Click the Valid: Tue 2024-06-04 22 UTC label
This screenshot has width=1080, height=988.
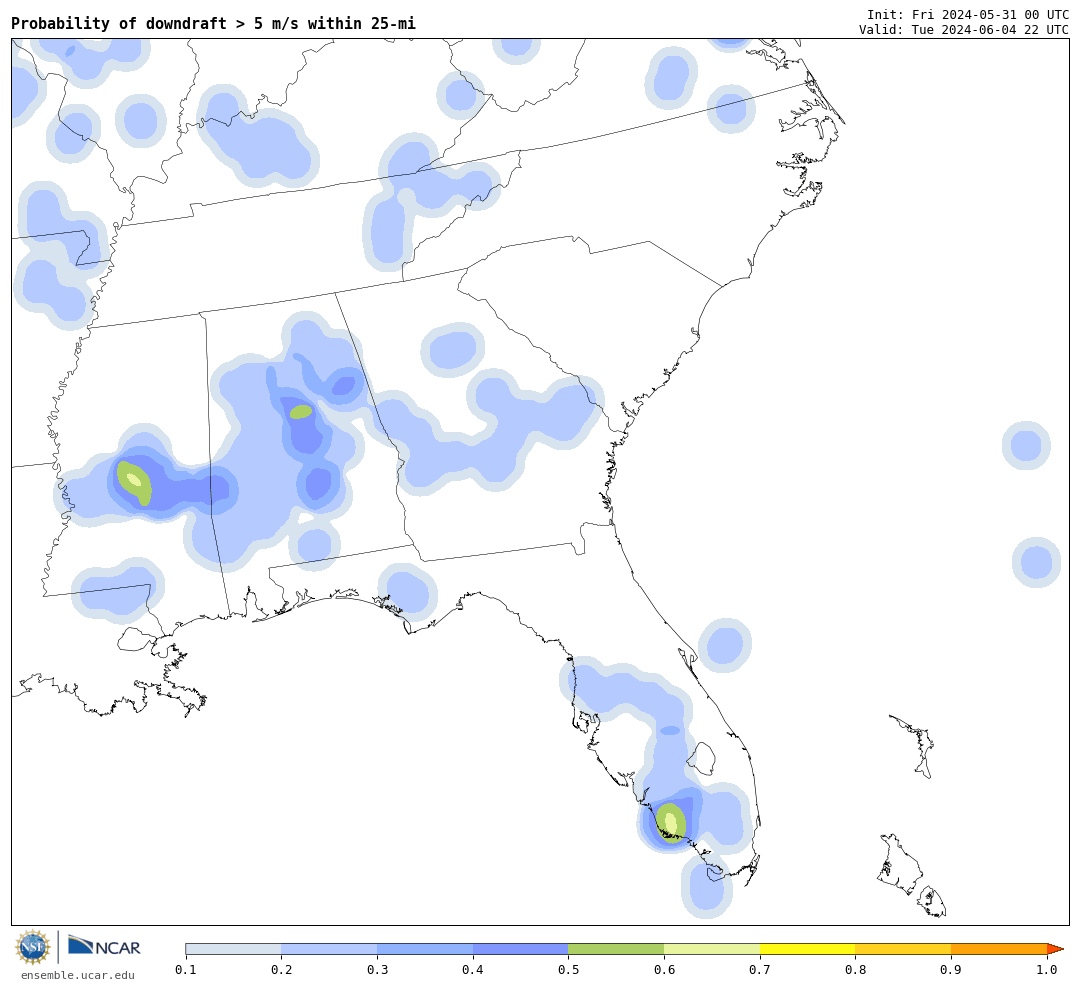[x=964, y=30]
